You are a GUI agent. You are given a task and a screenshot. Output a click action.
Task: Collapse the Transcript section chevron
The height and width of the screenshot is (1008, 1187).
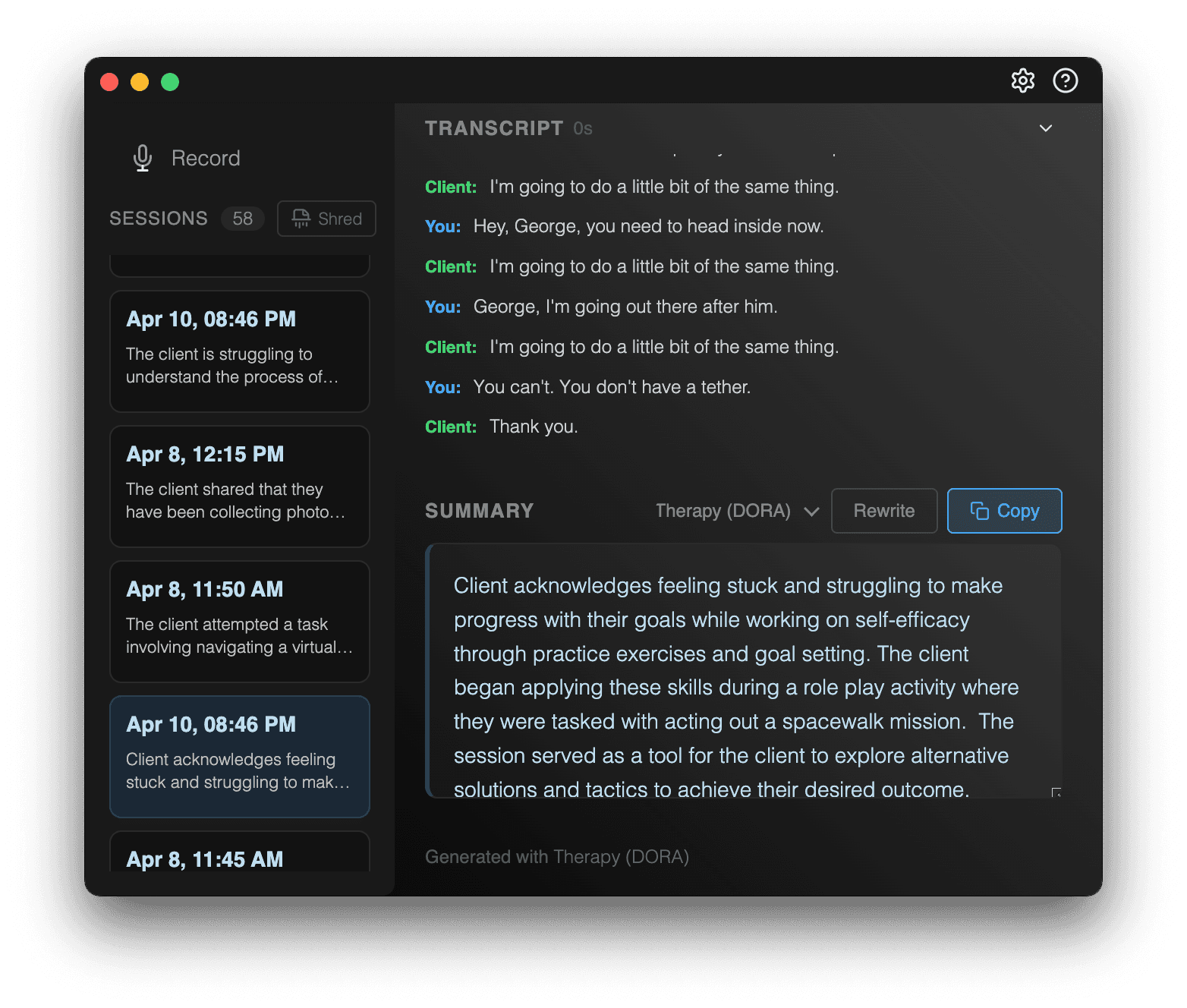coord(1045,128)
